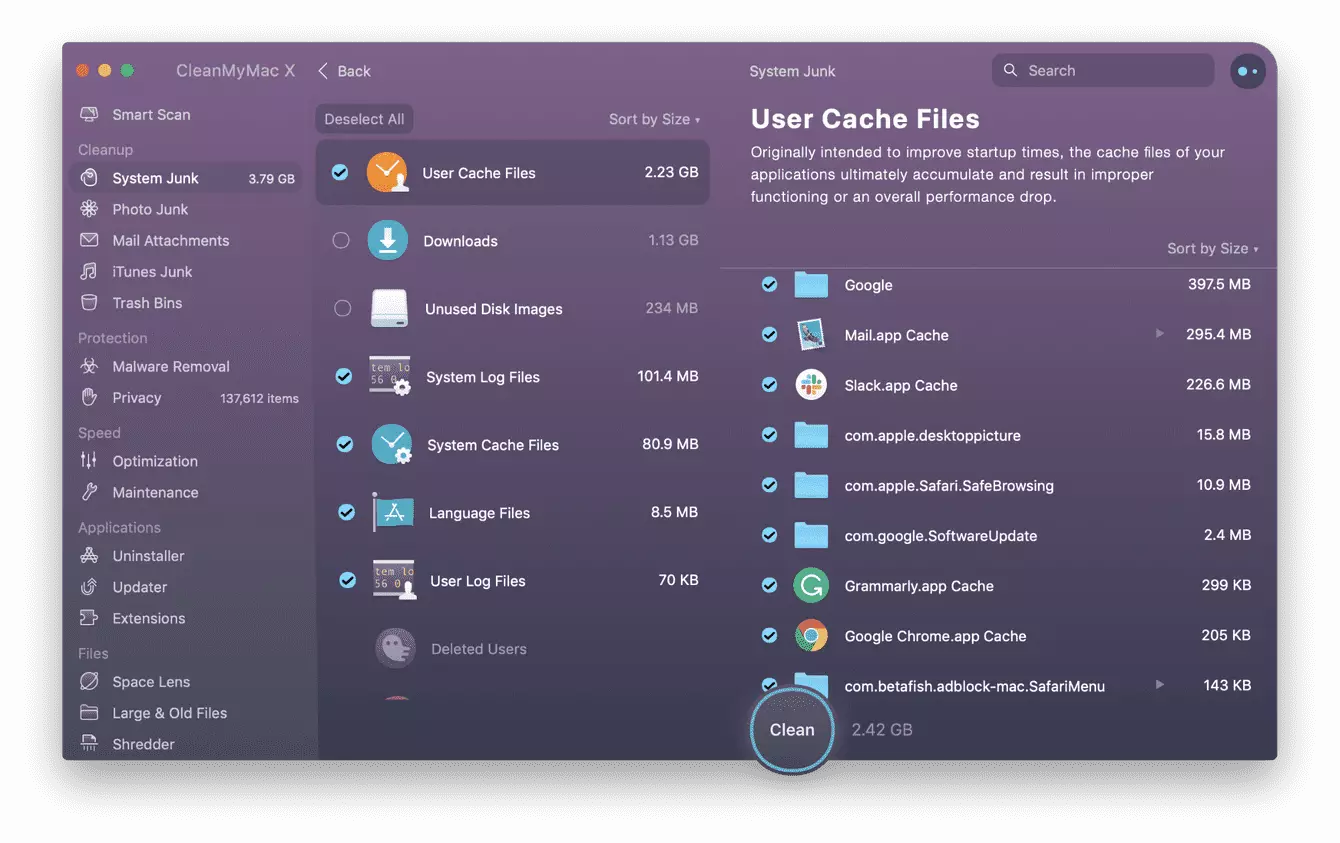1340x843 pixels.
Task: Open Sort by Size dropdown in category list
Action: point(654,119)
